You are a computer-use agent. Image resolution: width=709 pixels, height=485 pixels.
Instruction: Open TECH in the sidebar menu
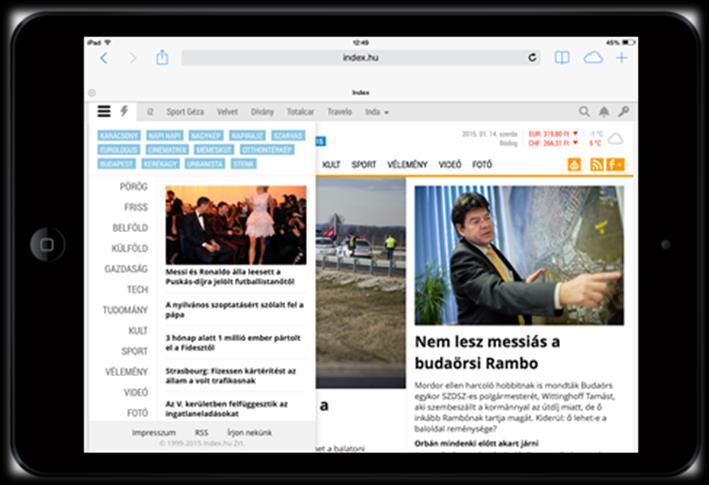tap(137, 290)
